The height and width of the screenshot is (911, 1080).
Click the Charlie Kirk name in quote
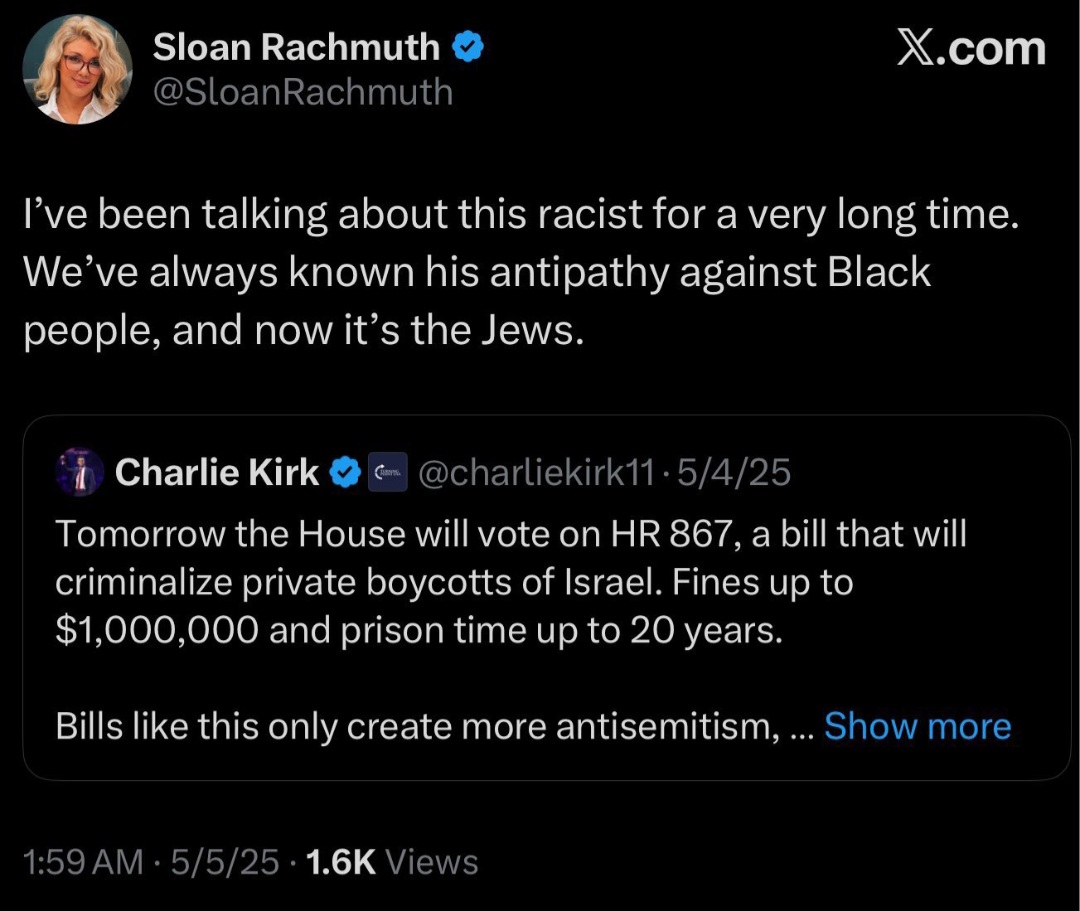pyautogui.click(x=216, y=472)
